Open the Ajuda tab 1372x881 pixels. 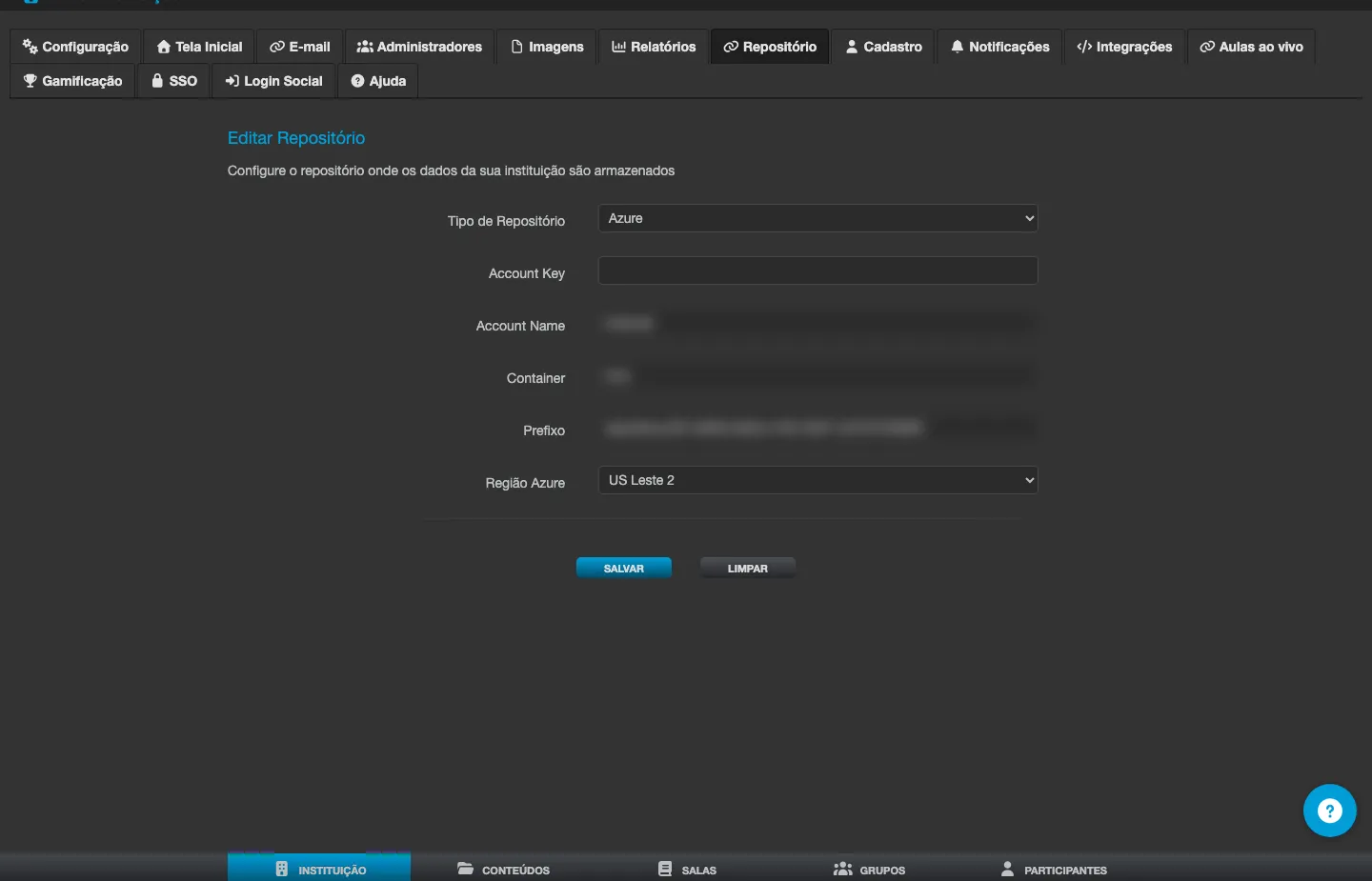[x=378, y=81]
